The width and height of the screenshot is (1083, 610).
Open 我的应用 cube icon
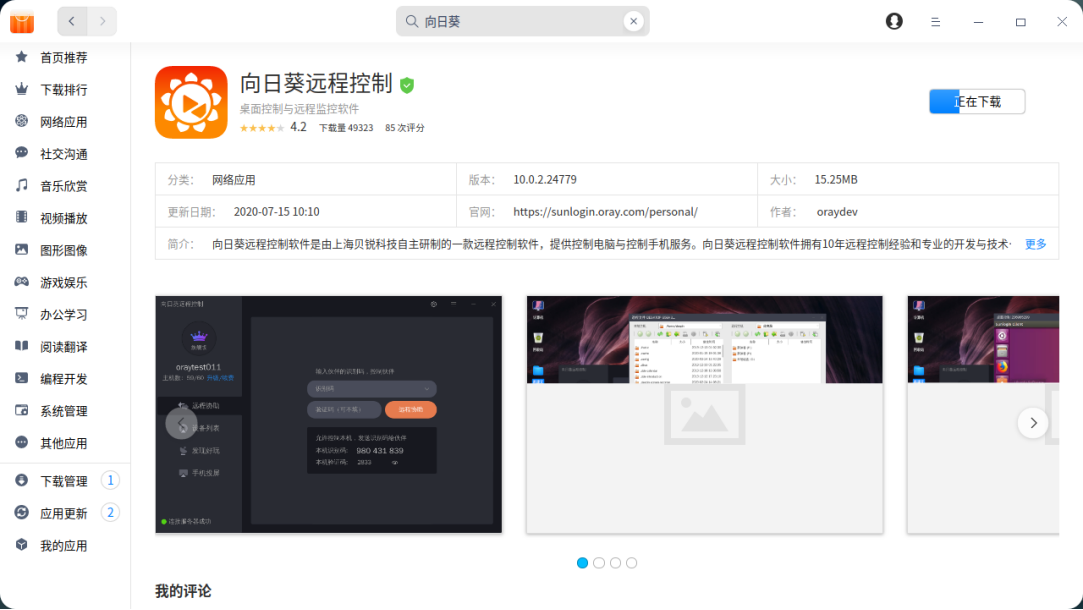click(x=21, y=544)
